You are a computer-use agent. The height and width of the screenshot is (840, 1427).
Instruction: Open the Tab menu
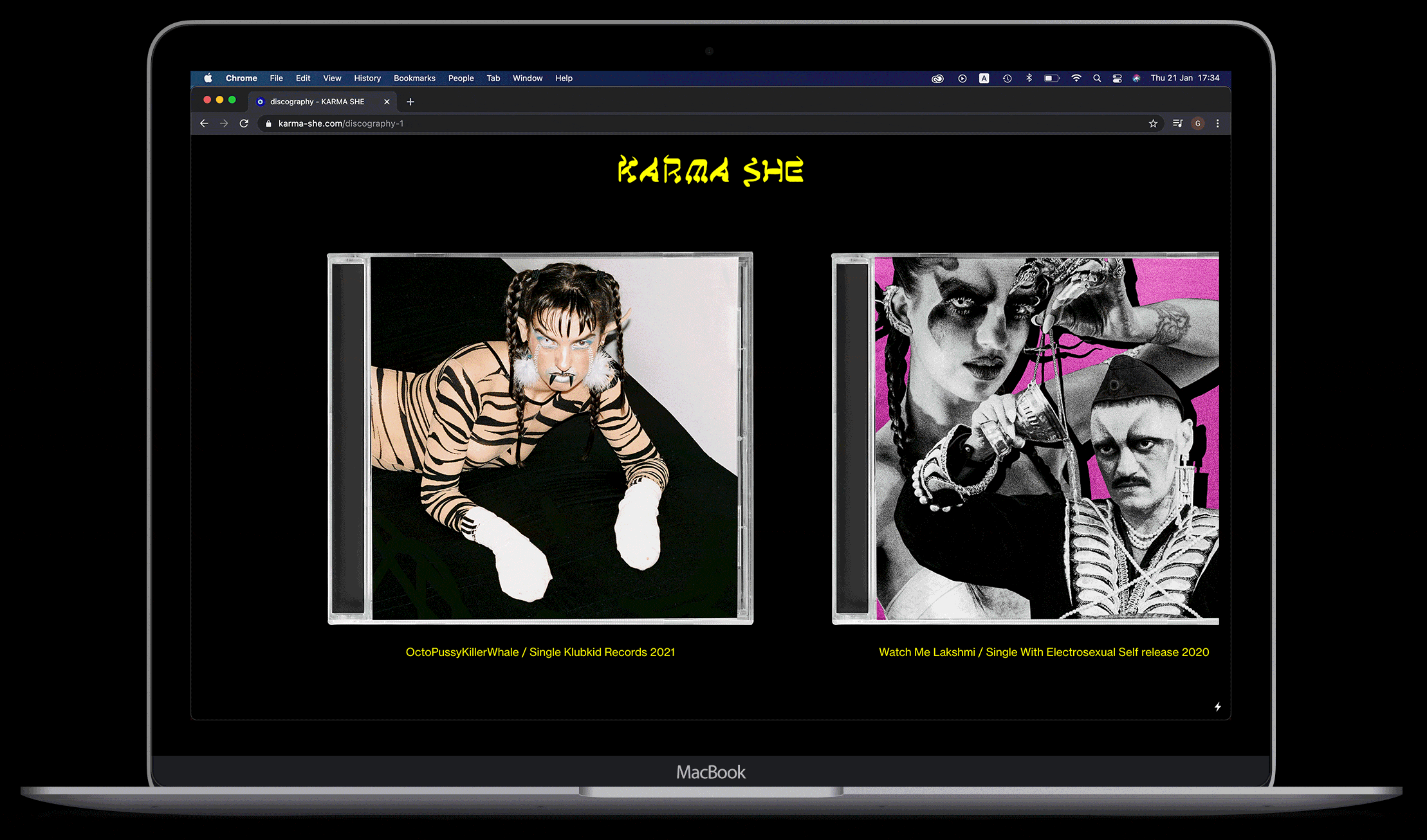(x=493, y=78)
